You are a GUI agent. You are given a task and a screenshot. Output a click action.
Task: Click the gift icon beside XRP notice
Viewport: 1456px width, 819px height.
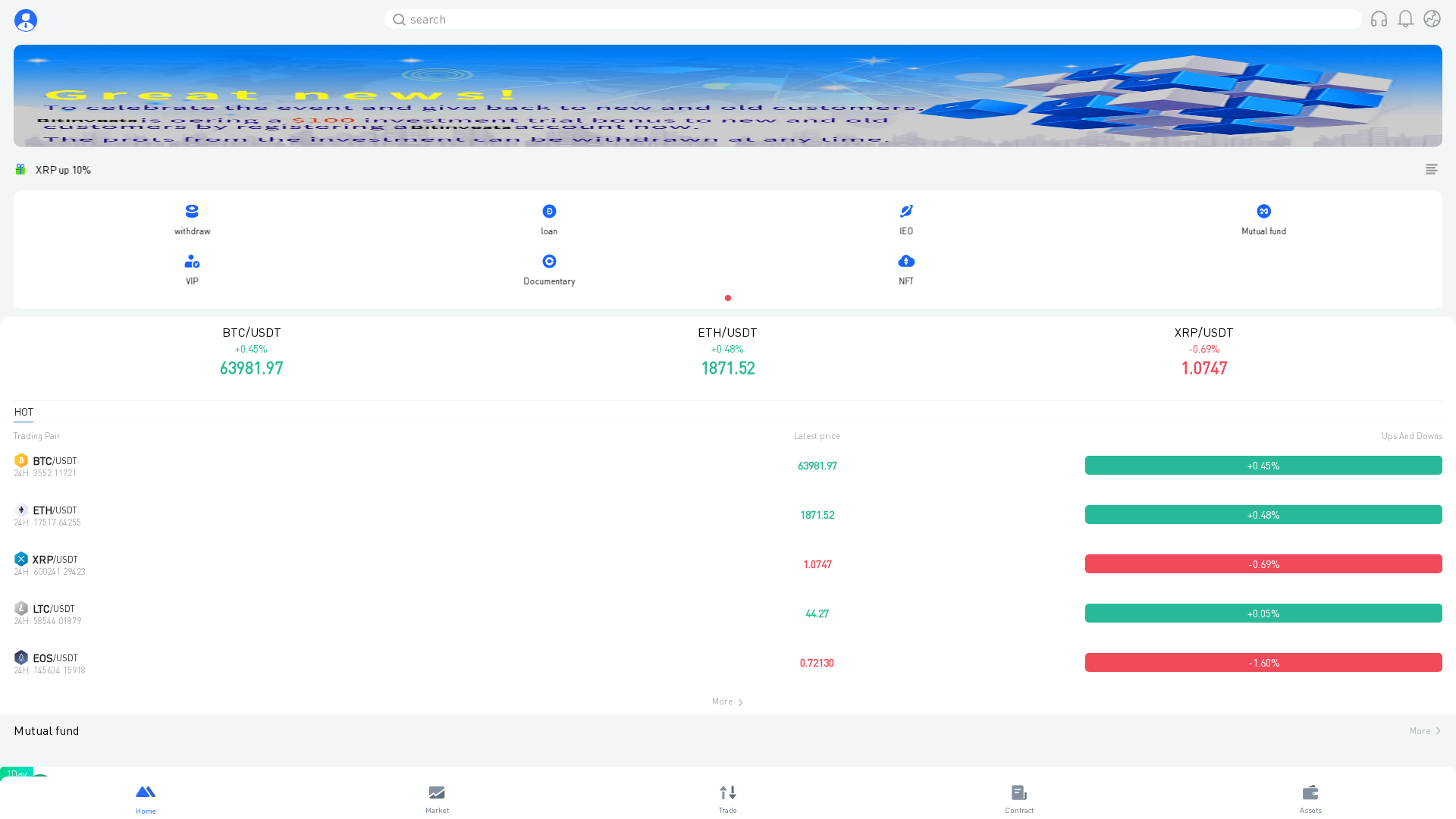[20, 169]
